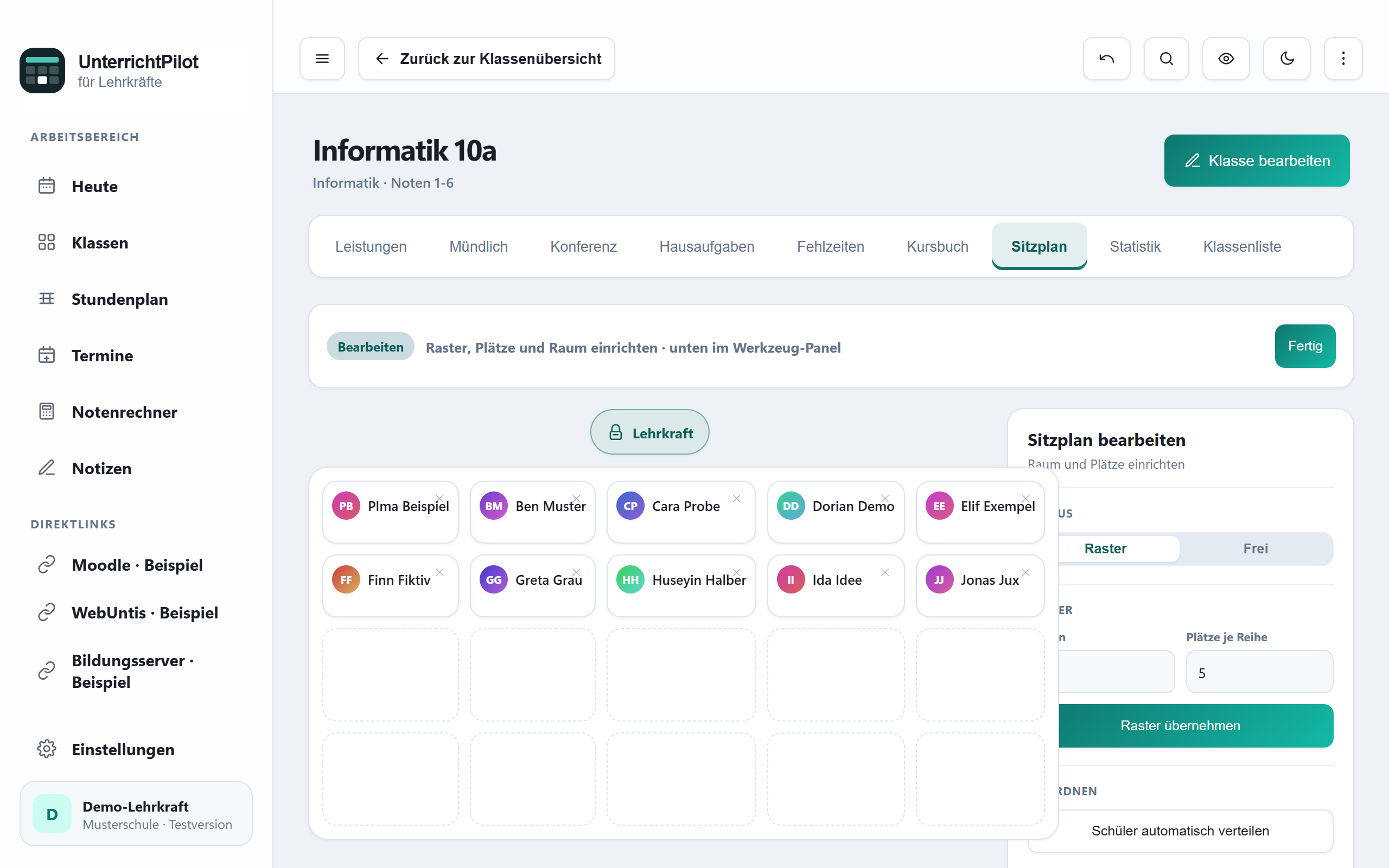Switch to the Fehlzeiten tab
Image resolution: width=1389 pixels, height=868 pixels.
[831, 246]
